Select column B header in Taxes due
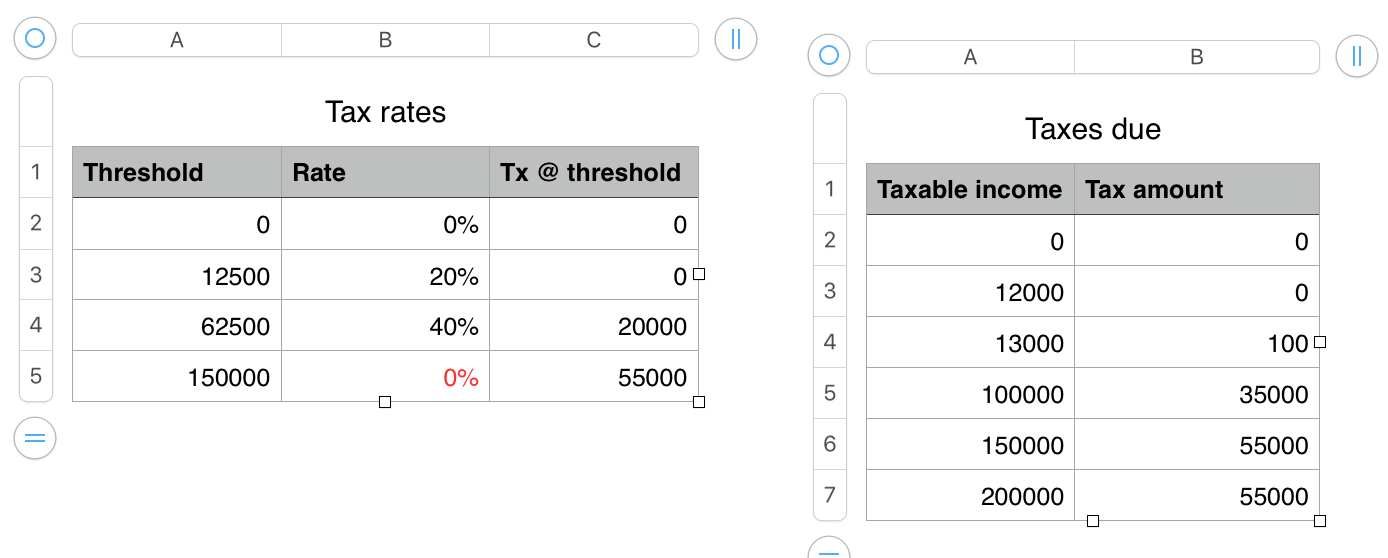This screenshot has height=558, width=1388. [1196, 57]
